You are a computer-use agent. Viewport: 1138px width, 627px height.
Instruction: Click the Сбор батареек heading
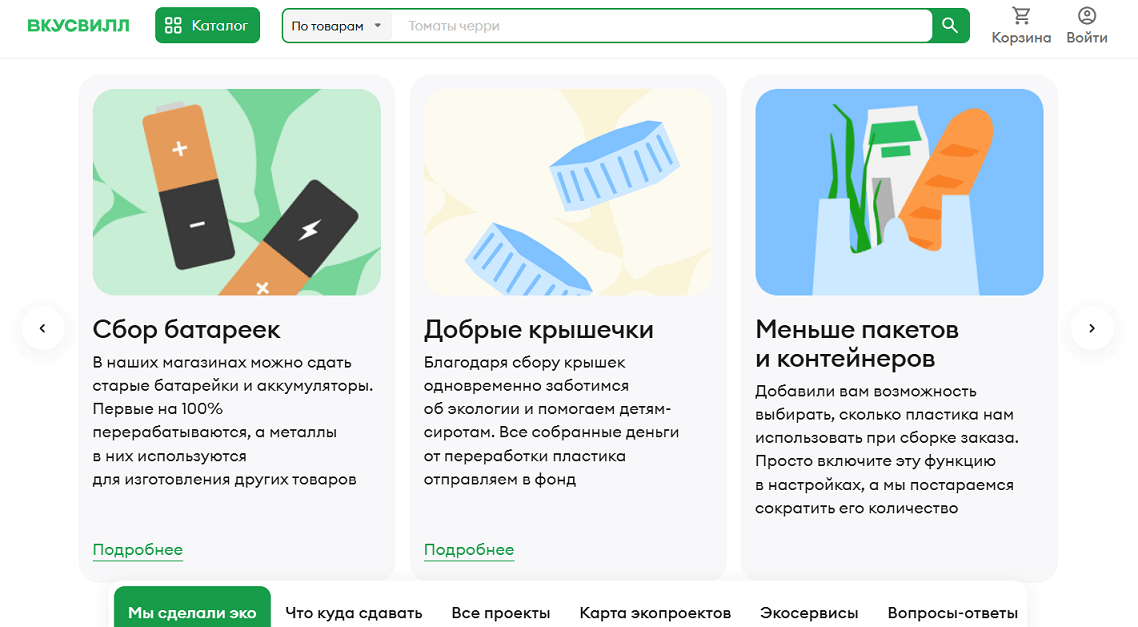[x=187, y=329]
